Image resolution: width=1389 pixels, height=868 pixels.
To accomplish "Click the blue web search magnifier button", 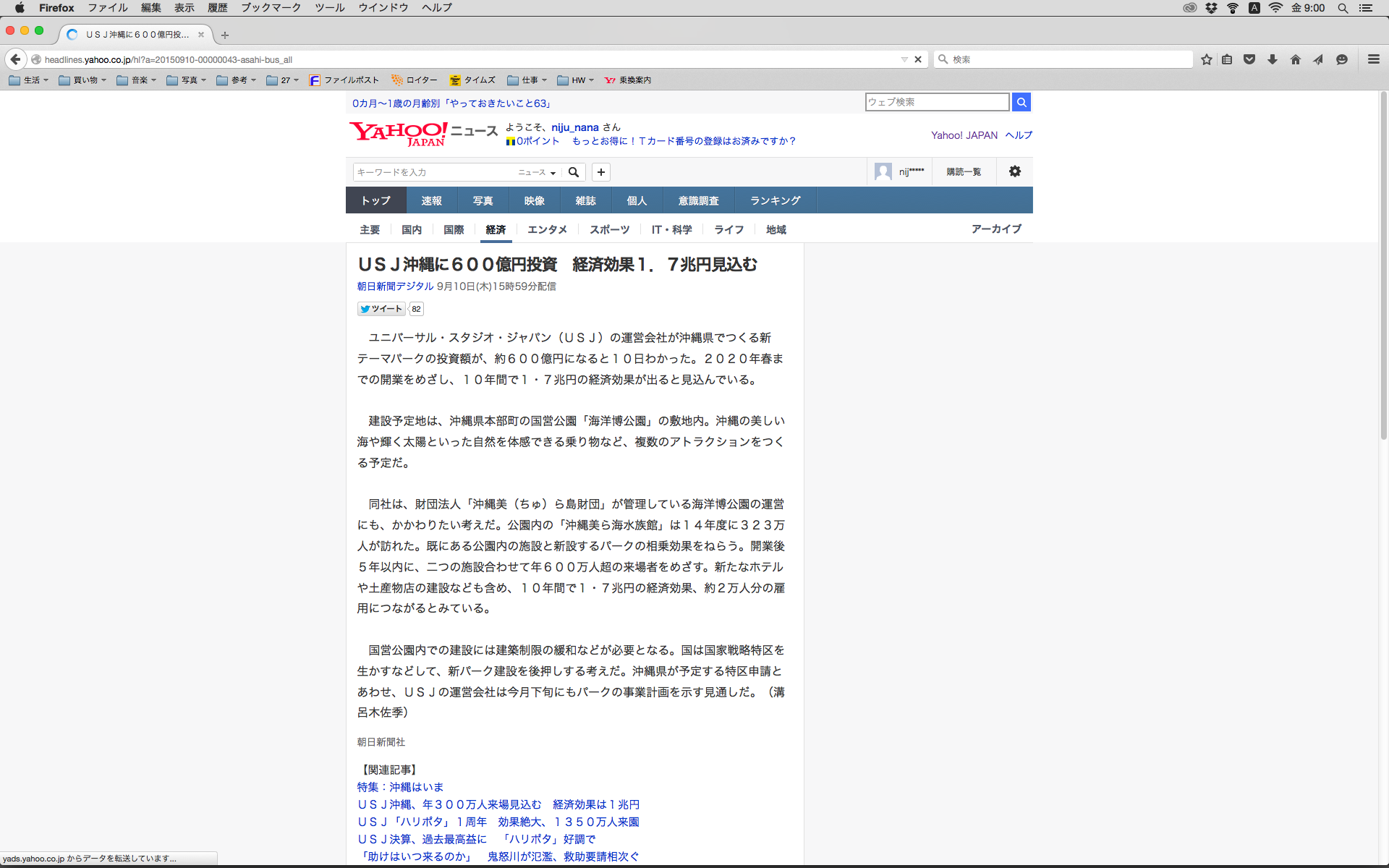I will (x=1021, y=102).
